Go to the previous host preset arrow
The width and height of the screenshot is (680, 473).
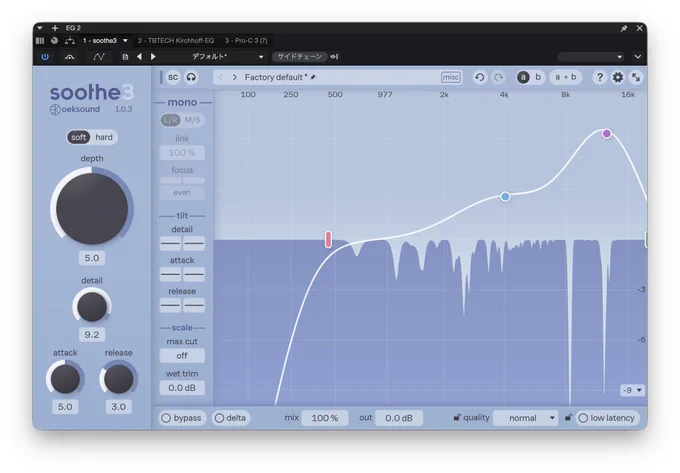click(x=139, y=57)
